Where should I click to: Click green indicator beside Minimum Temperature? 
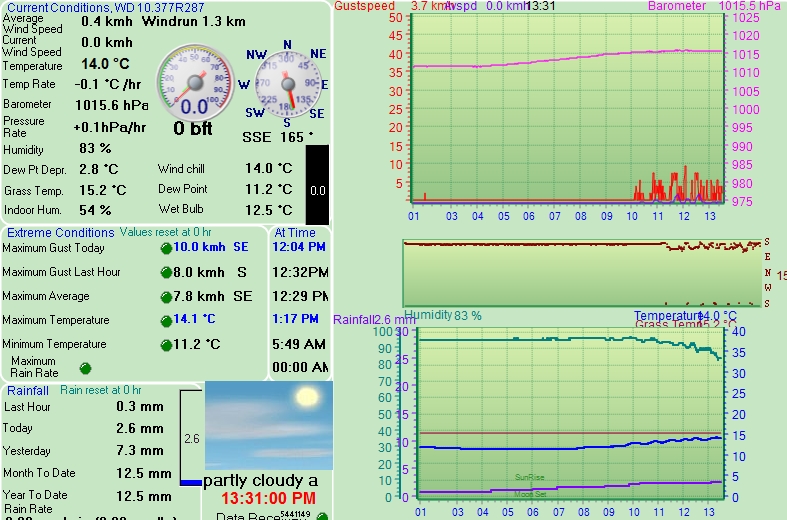point(166,345)
